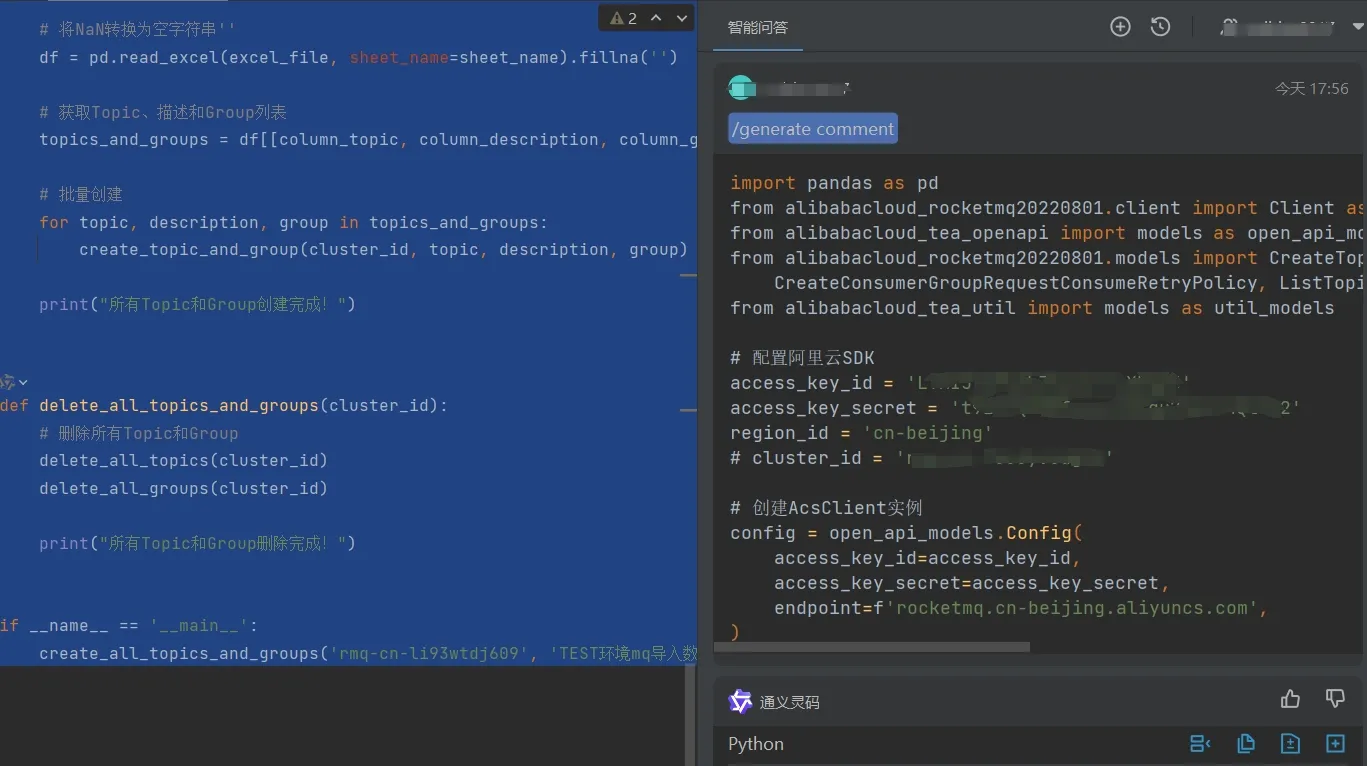Give the answer a thumbs down
The width and height of the screenshot is (1367, 766).
coord(1335,699)
